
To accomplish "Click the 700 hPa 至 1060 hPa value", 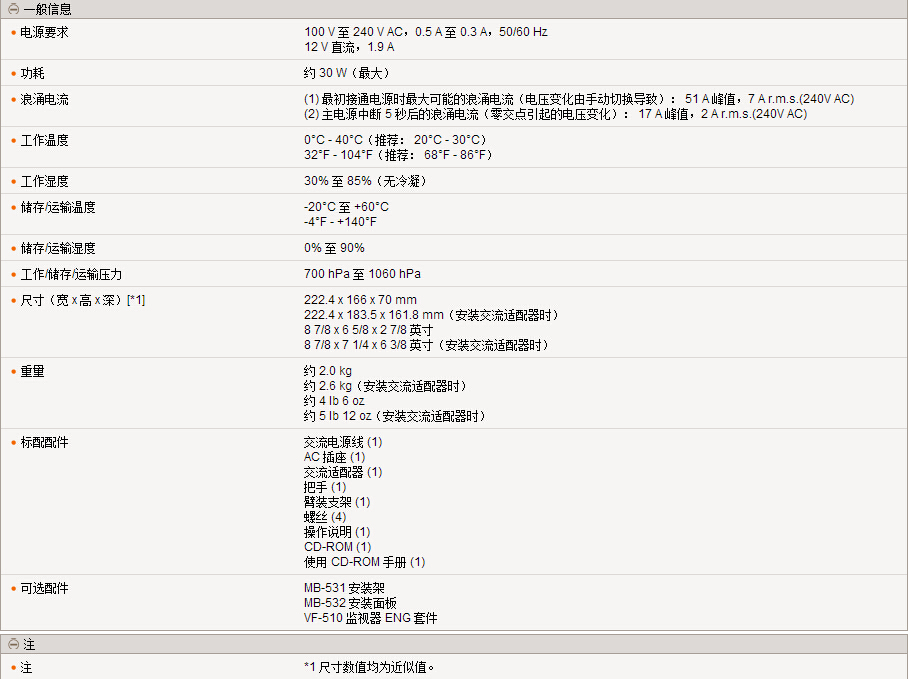I will 362,274.
